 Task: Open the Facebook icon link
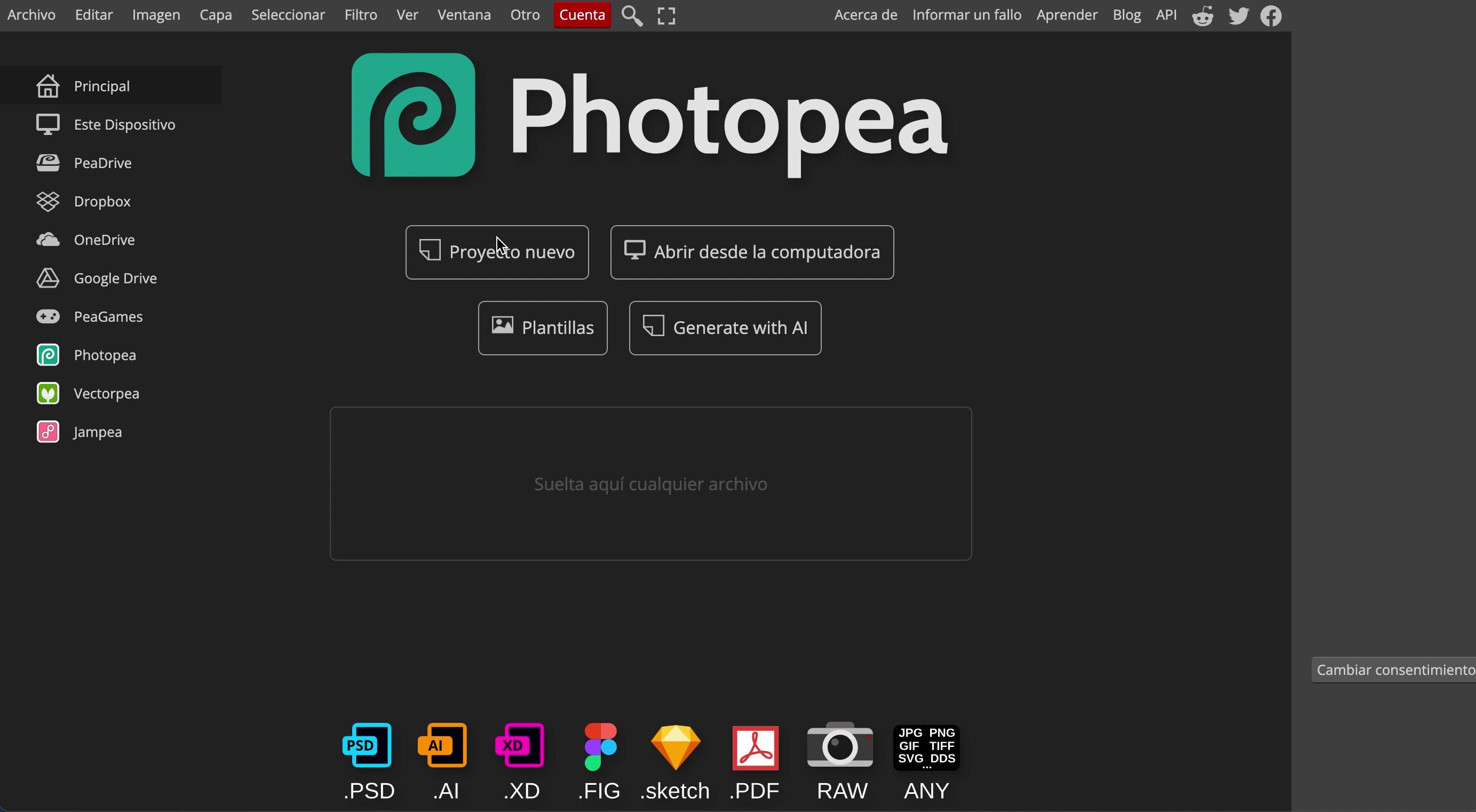[1271, 15]
